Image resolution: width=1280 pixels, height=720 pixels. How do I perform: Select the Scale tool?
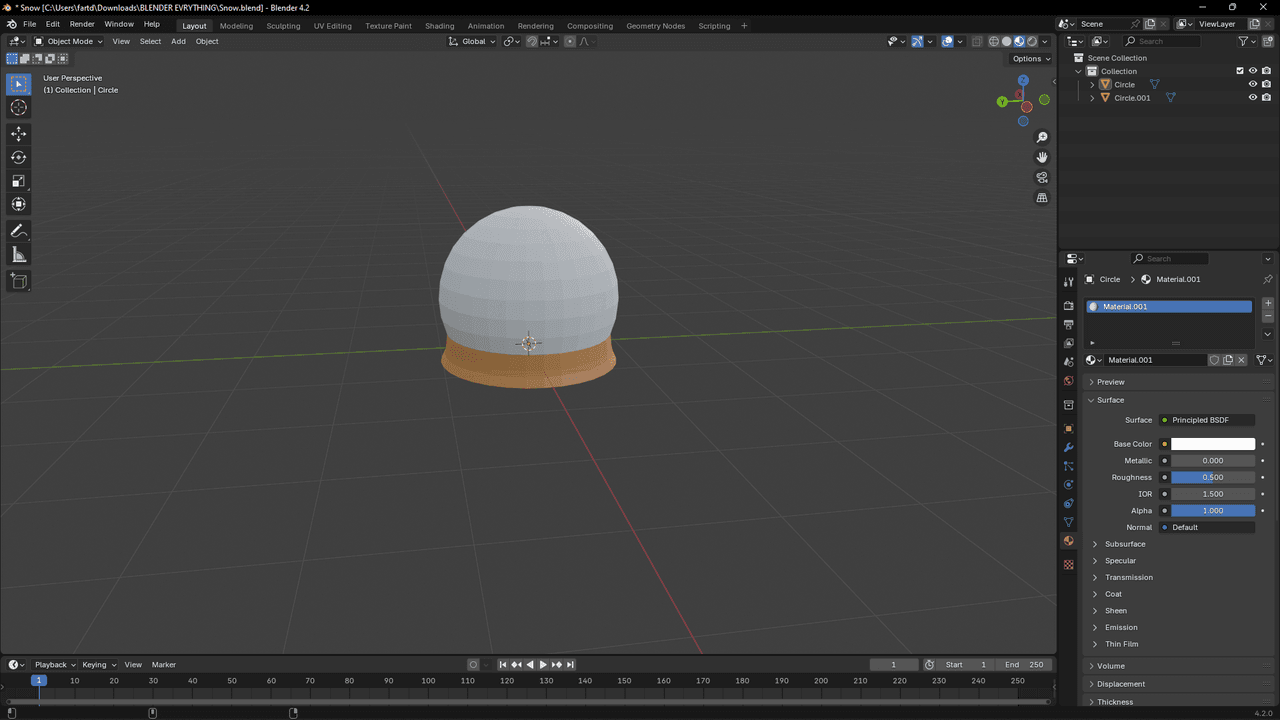tap(18, 181)
